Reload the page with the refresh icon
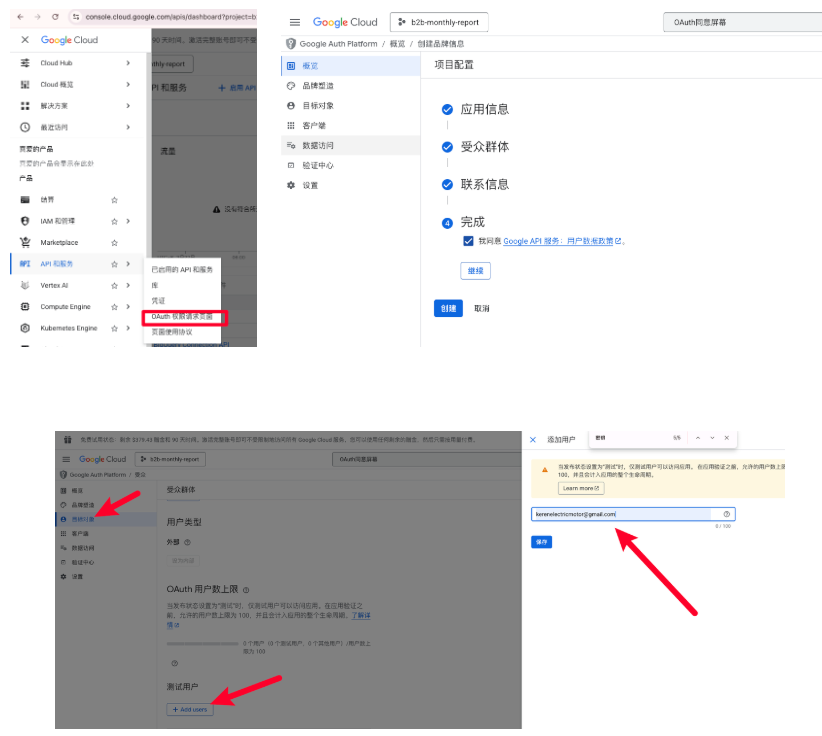822x736 pixels. click(x=55, y=17)
